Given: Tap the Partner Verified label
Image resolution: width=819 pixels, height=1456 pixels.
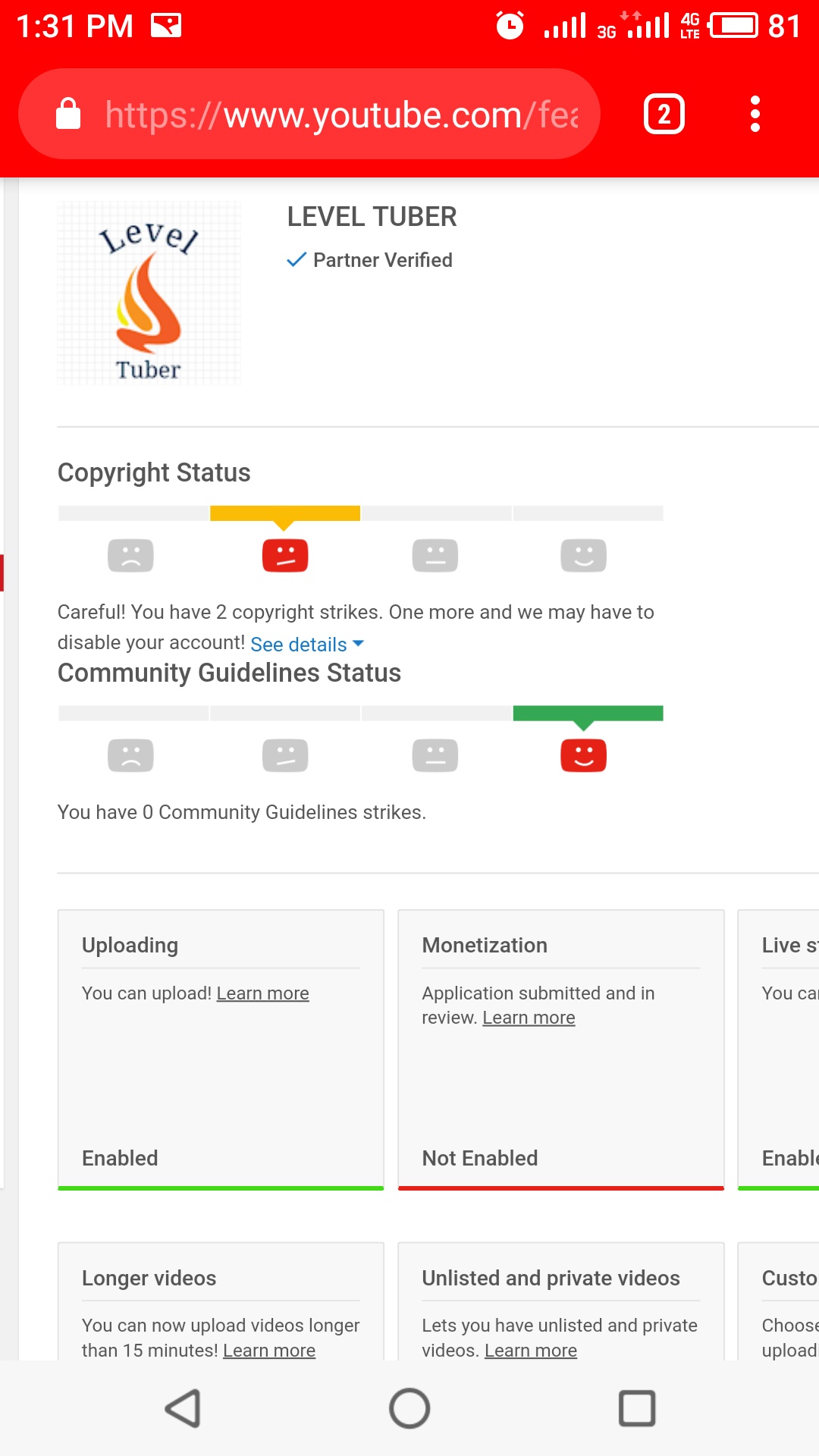Looking at the screenshot, I should click(383, 260).
